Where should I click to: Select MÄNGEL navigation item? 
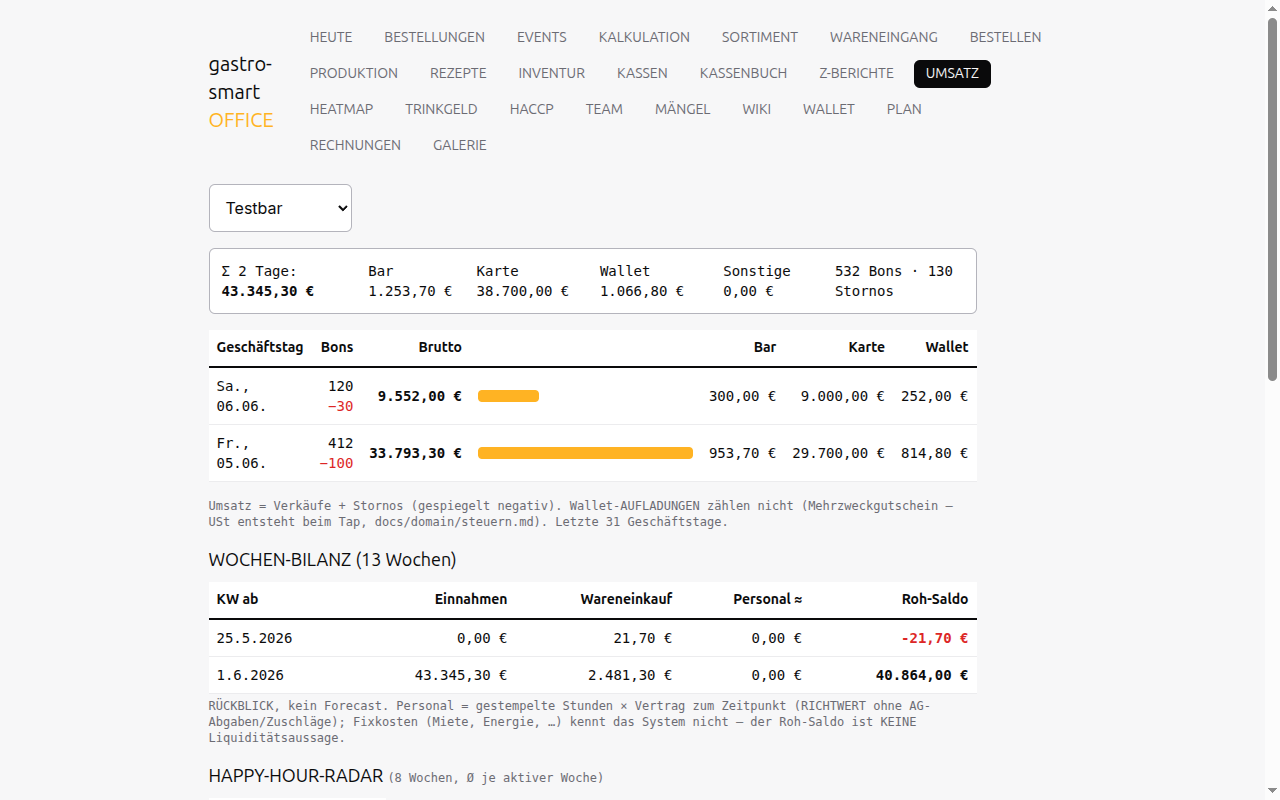click(682, 109)
